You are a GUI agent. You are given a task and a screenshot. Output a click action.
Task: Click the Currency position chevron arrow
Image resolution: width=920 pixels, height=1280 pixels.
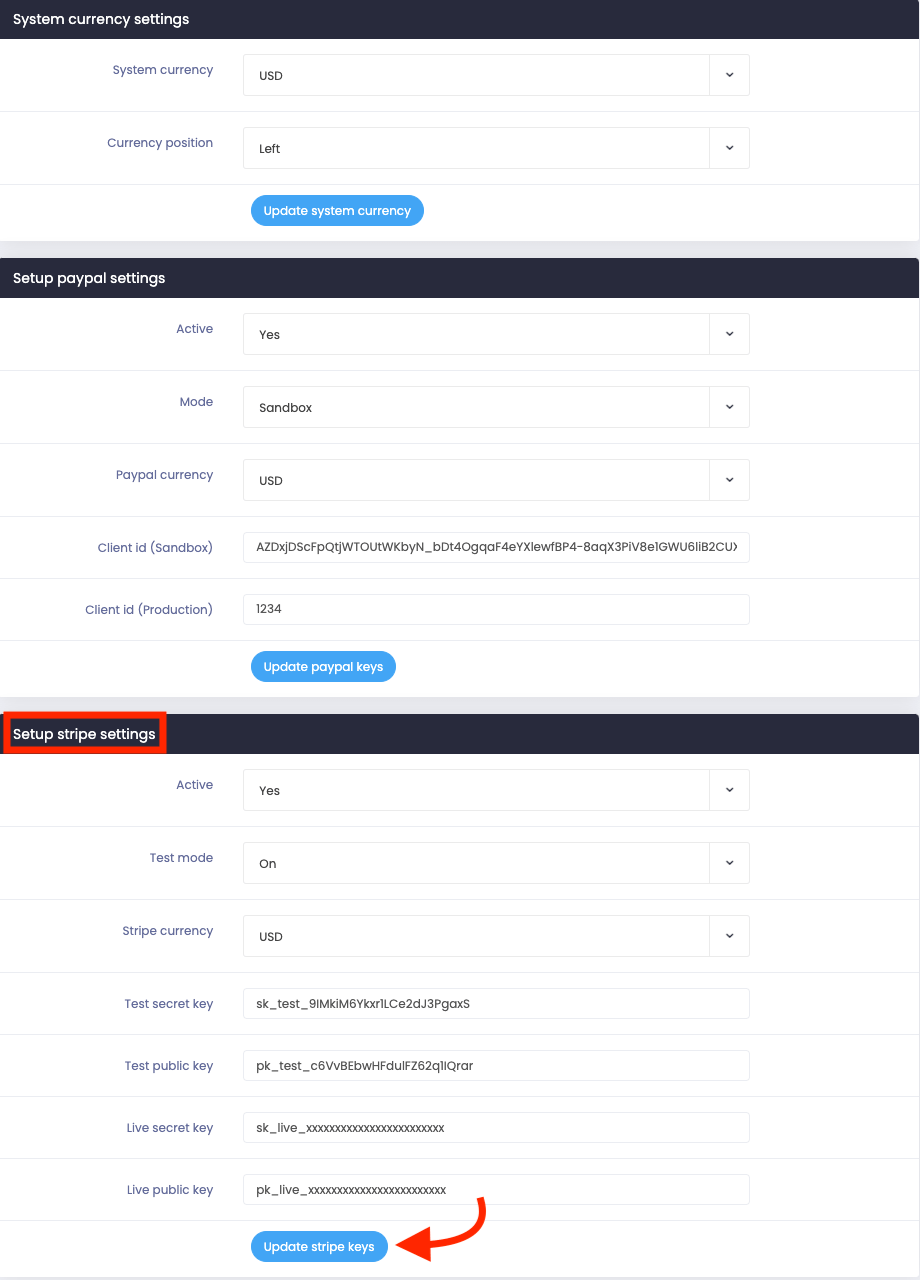[729, 148]
